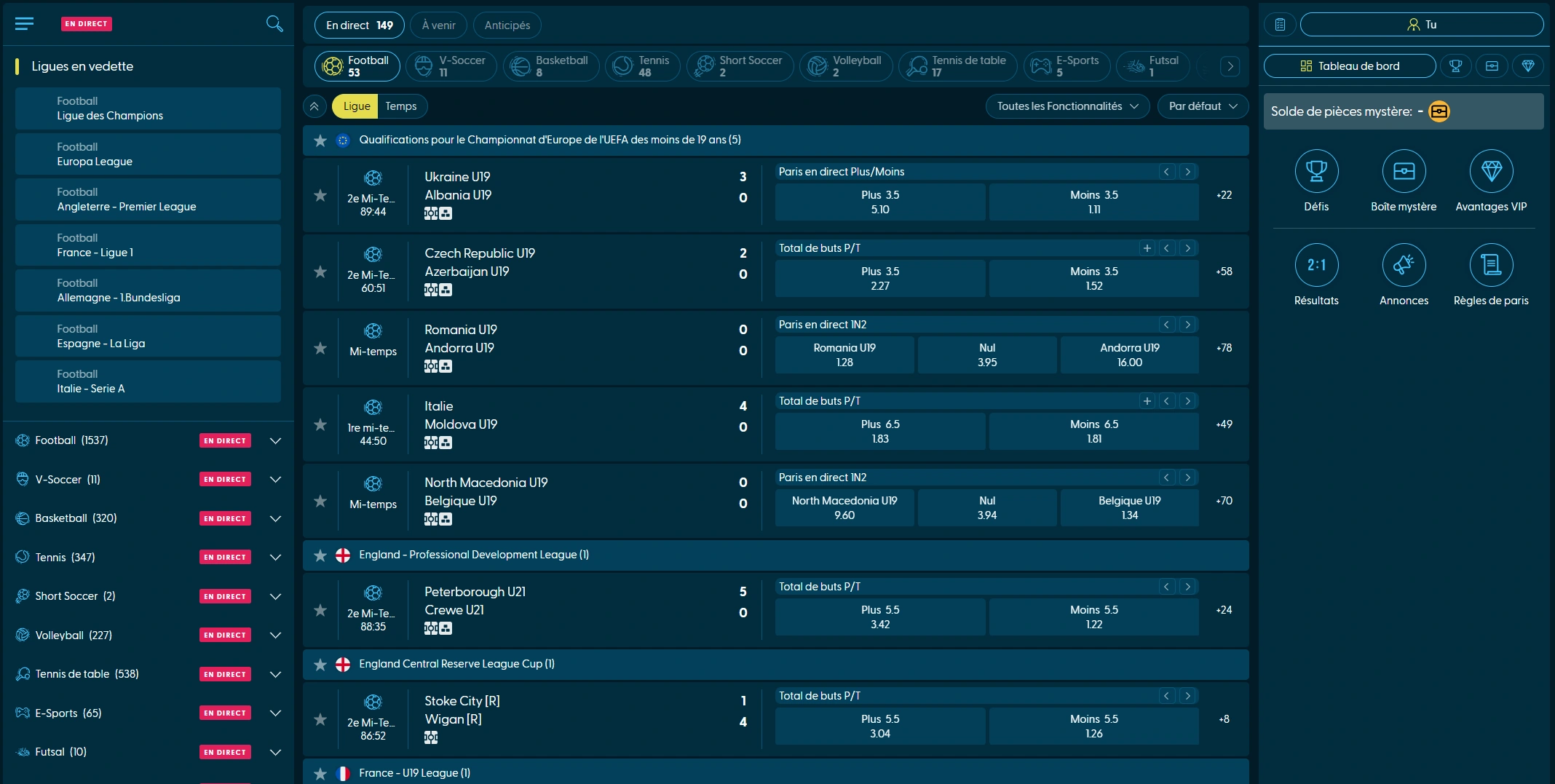Open the Annonces megaphone icon
Screen dimensions: 1555x784
pos(1404,266)
